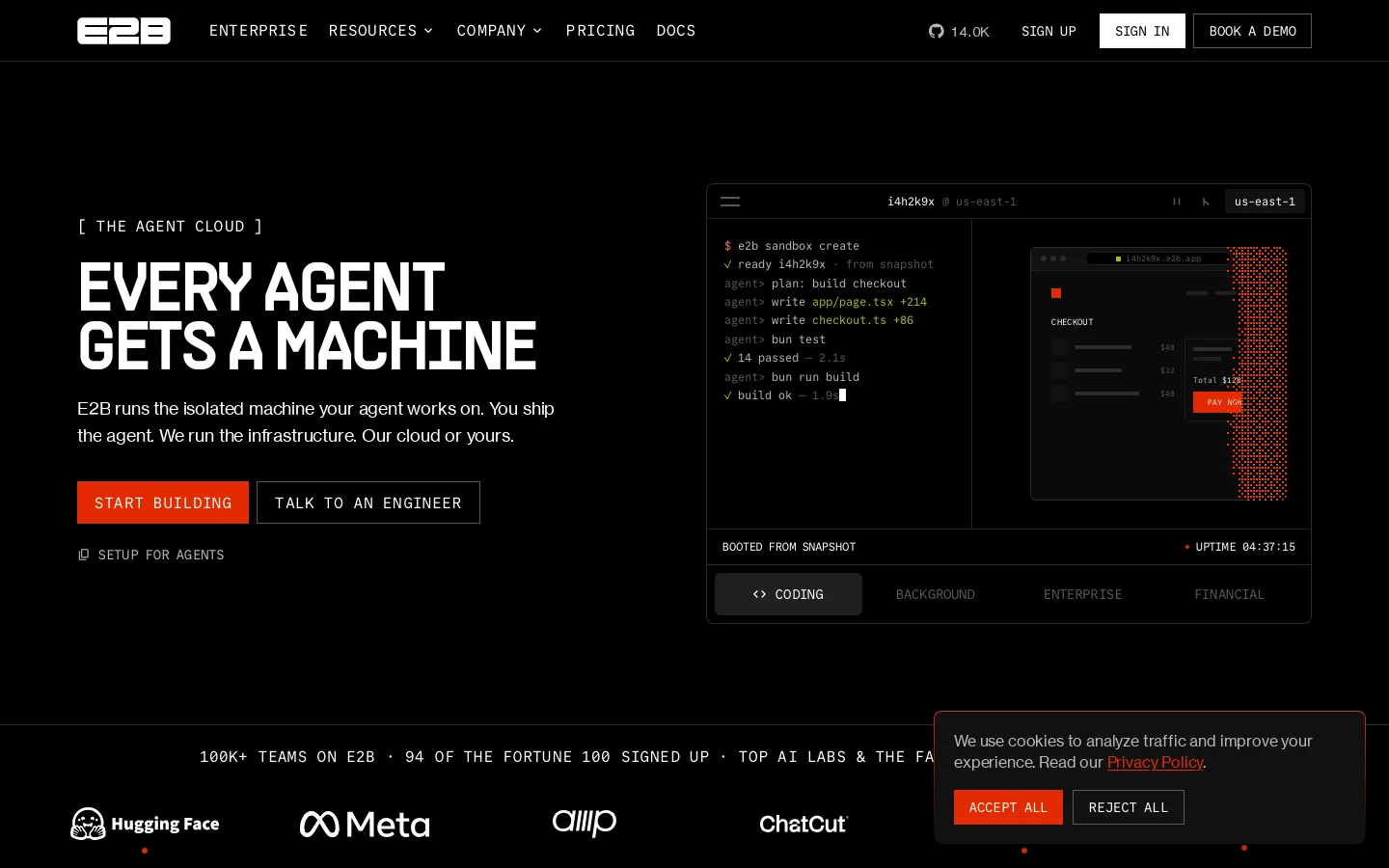Expand the Resources dropdown menu
1389x868 pixels.
coord(381,31)
